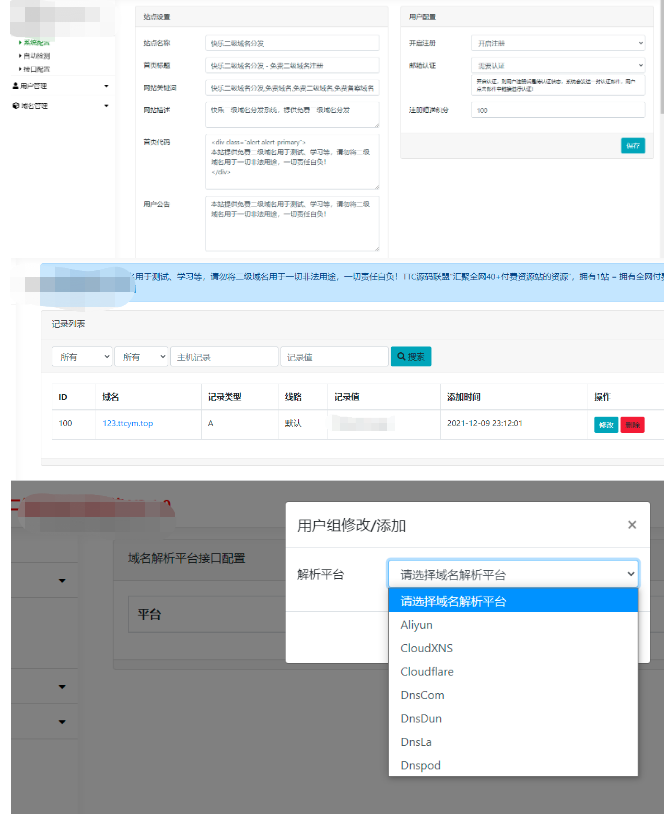Image resolution: width=664 pixels, height=814 pixels.
Task: Open the 开启注册 registration dropdown
Action: click(558, 43)
